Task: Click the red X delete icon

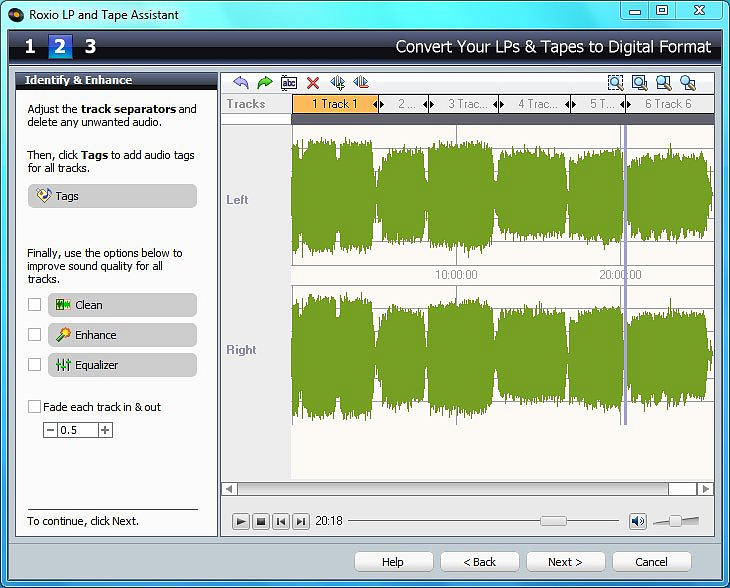Action: pos(313,83)
